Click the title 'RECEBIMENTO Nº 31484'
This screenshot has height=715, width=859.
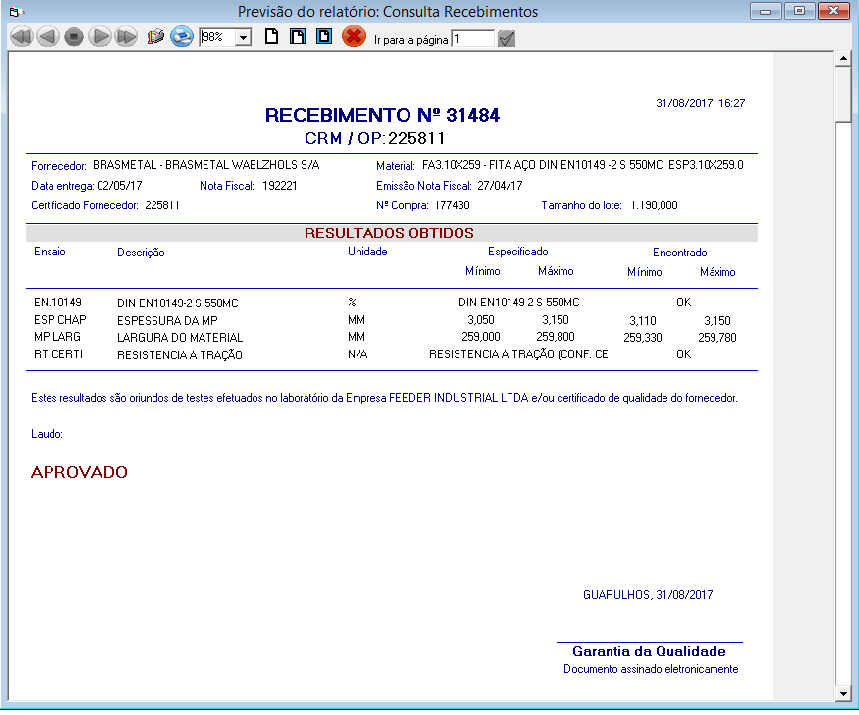(x=382, y=115)
